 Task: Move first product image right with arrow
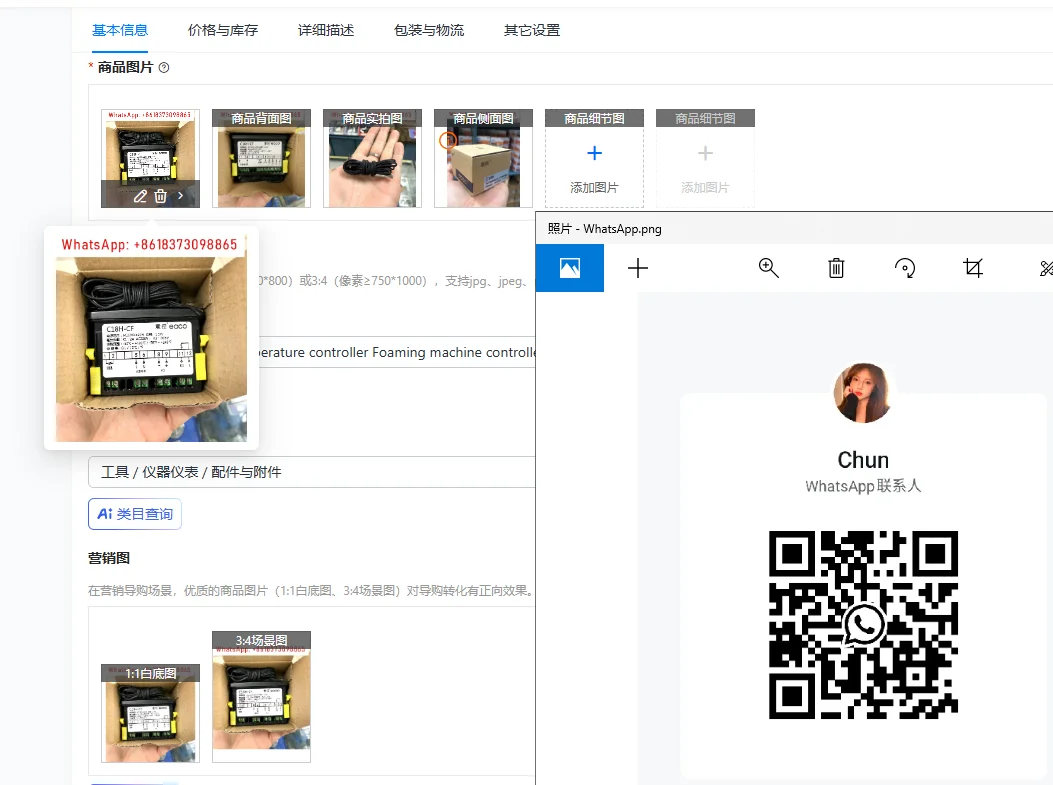click(181, 196)
